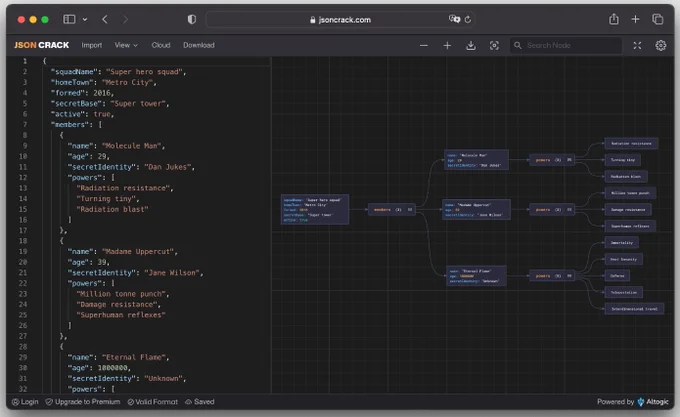Click the Saved cloud status indicator

200,402
